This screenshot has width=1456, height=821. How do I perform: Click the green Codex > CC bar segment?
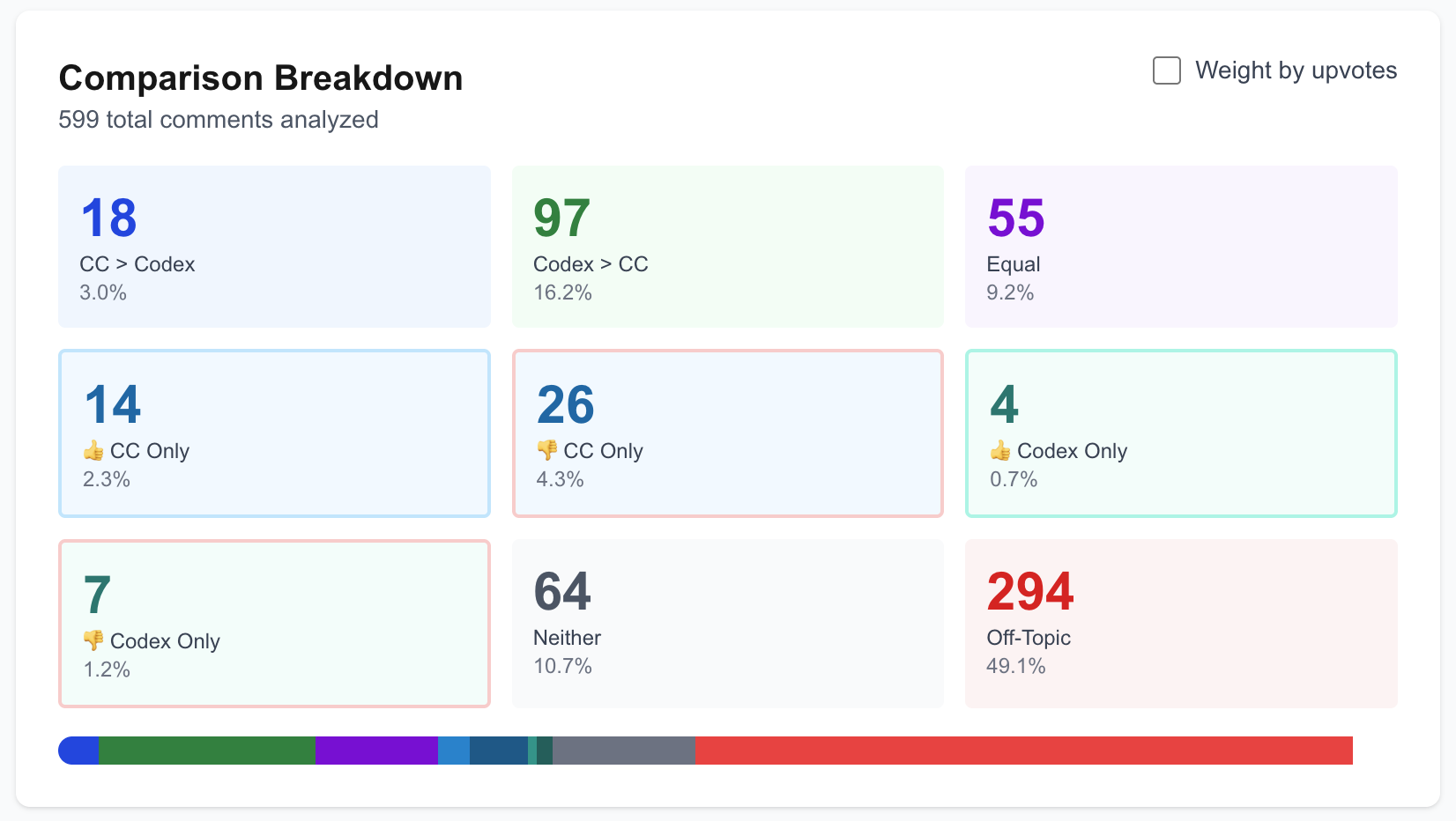(x=206, y=751)
